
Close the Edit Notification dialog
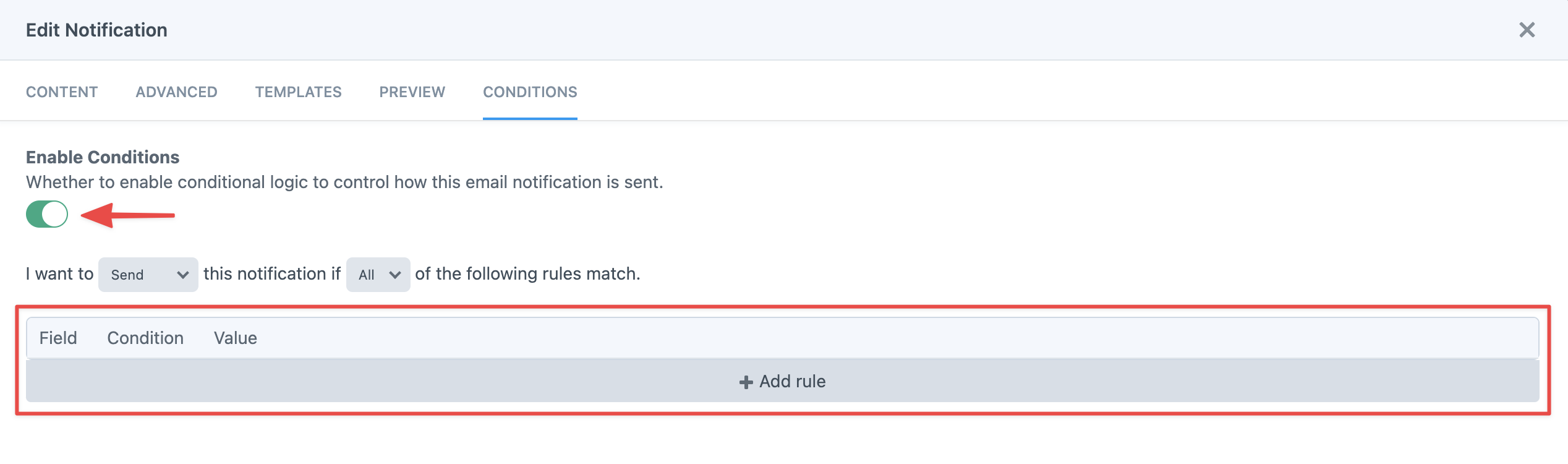1527,30
